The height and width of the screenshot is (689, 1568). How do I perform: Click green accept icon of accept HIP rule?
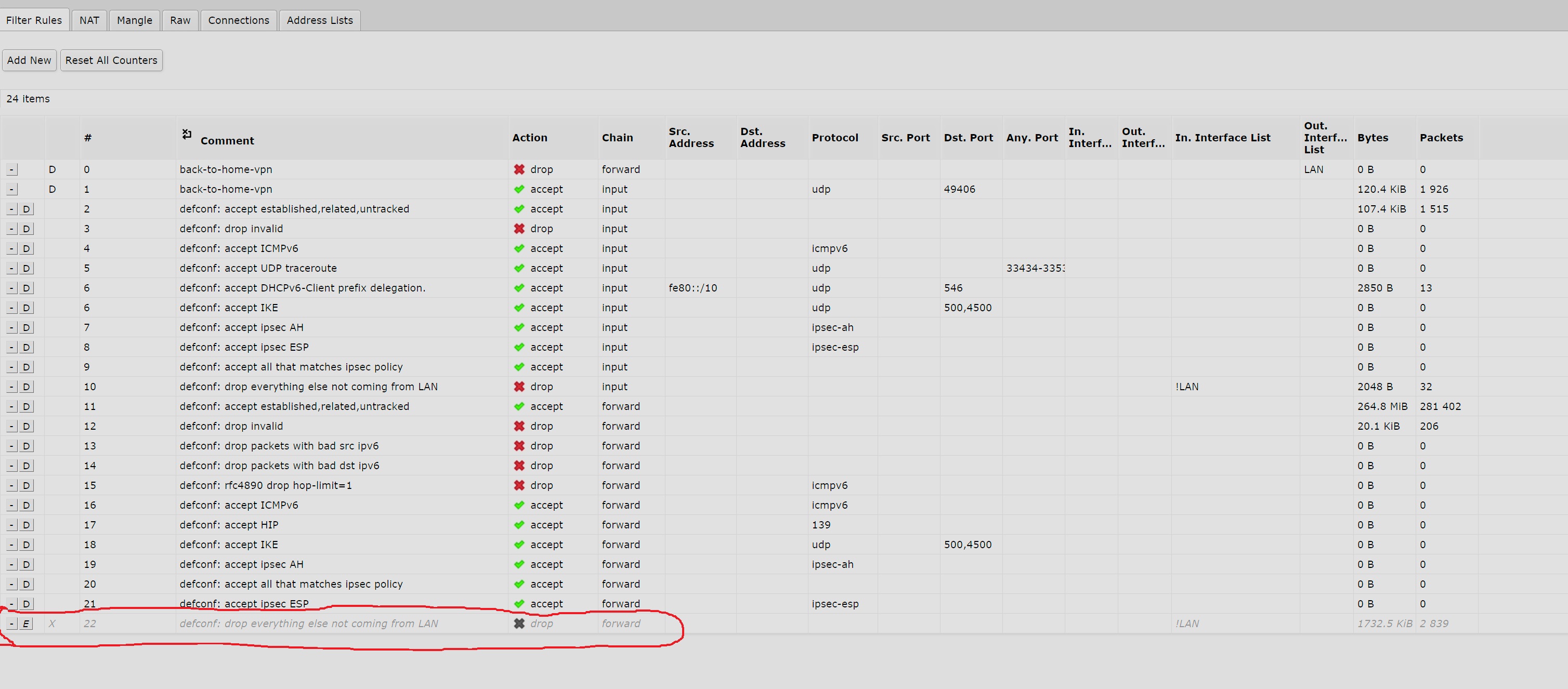coord(519,525)
